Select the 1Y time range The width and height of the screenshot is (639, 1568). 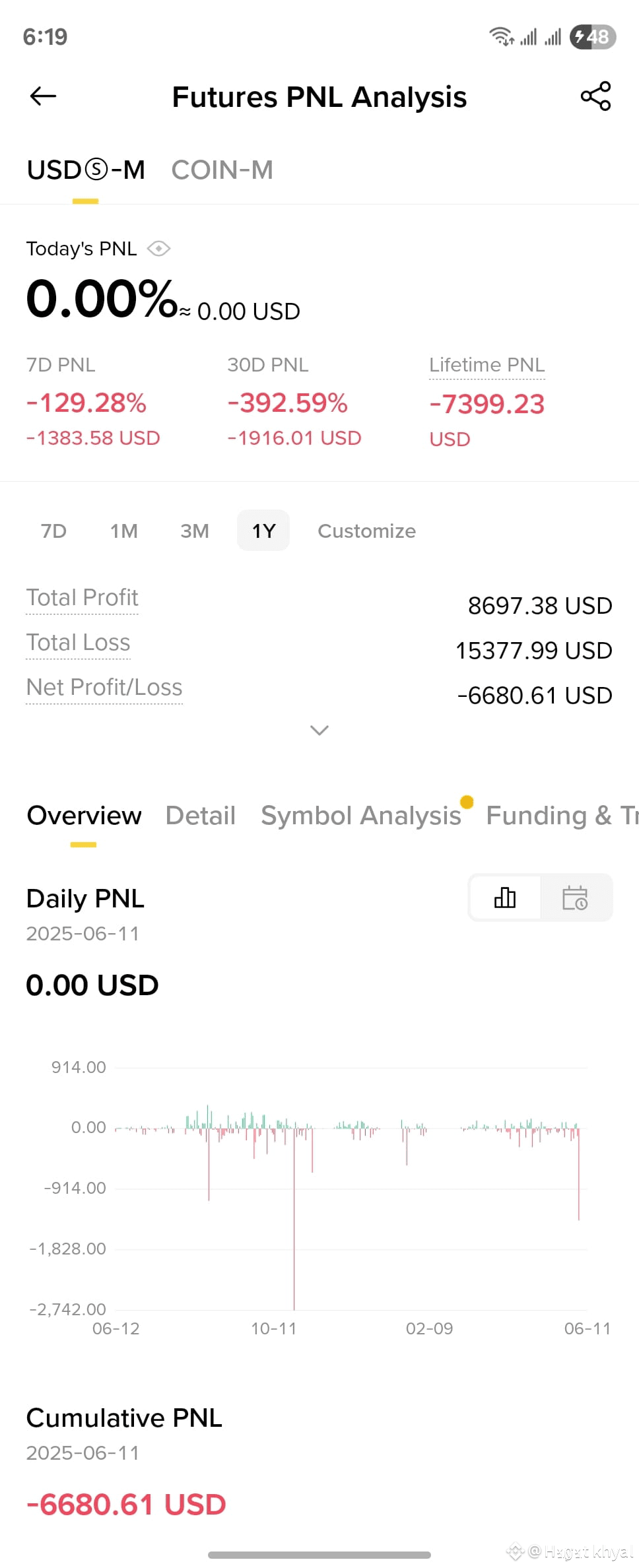[x=263, y=531]
